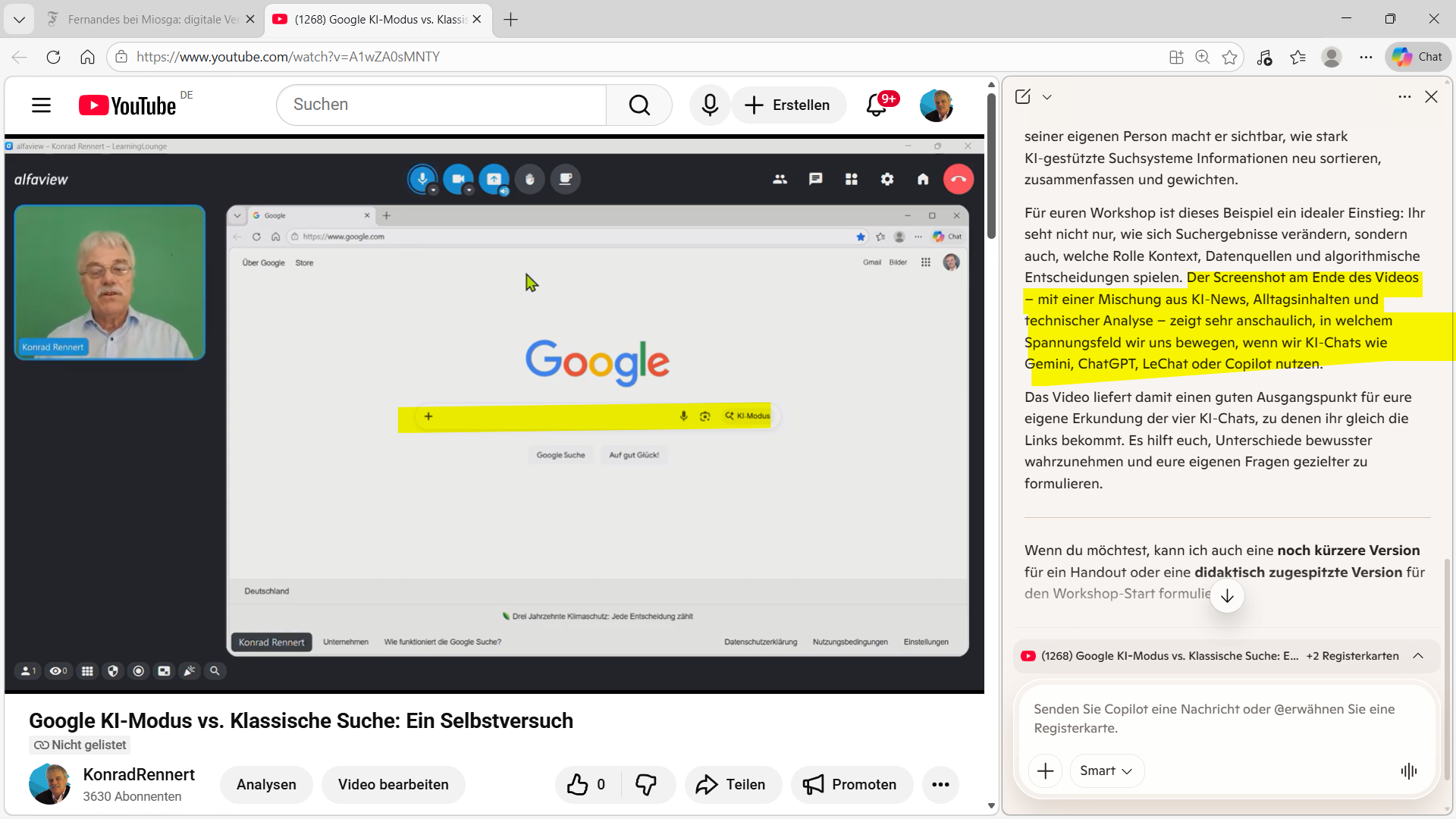Open more actions menu under the video
1456x819 pixels.
(x=940, y=785)
